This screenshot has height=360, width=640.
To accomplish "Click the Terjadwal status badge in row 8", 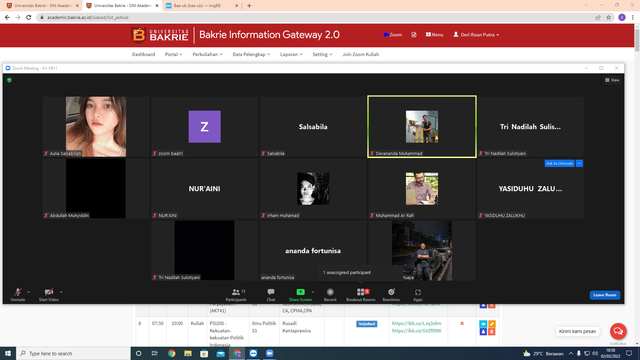I will click(x=367, y=324).
